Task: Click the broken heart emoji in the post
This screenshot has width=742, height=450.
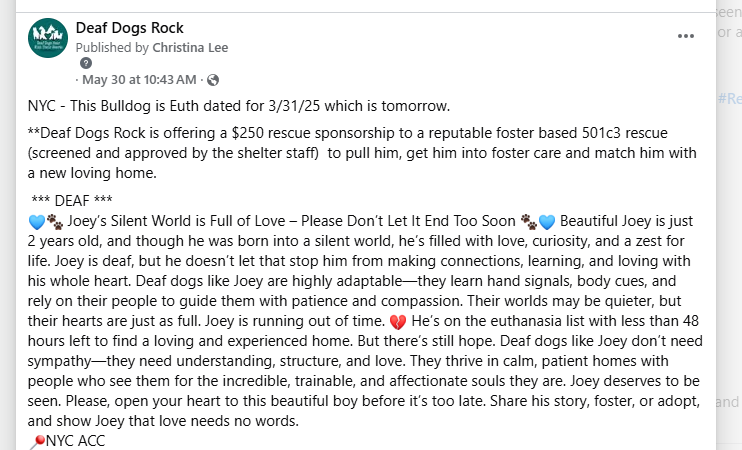Action: [398, 322]
